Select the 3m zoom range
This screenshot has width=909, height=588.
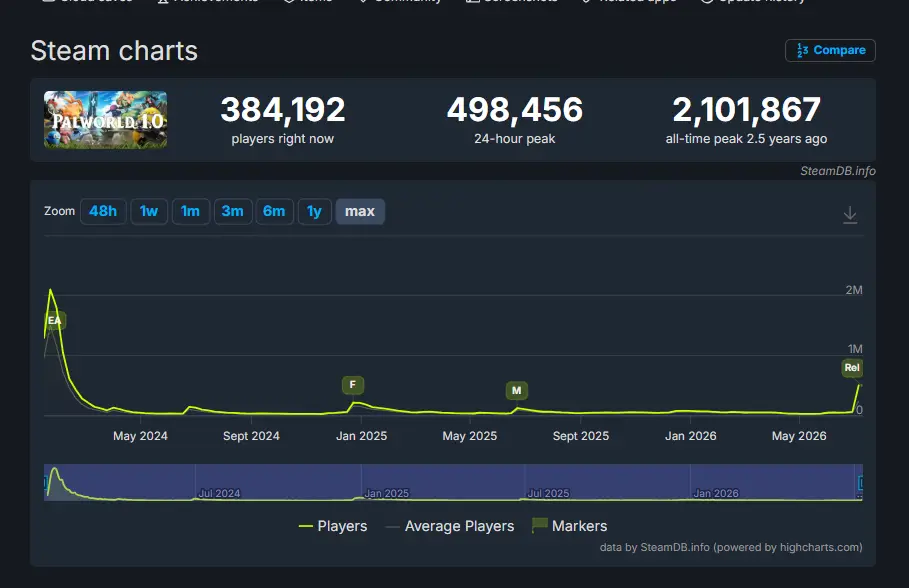tap(232, 212)
